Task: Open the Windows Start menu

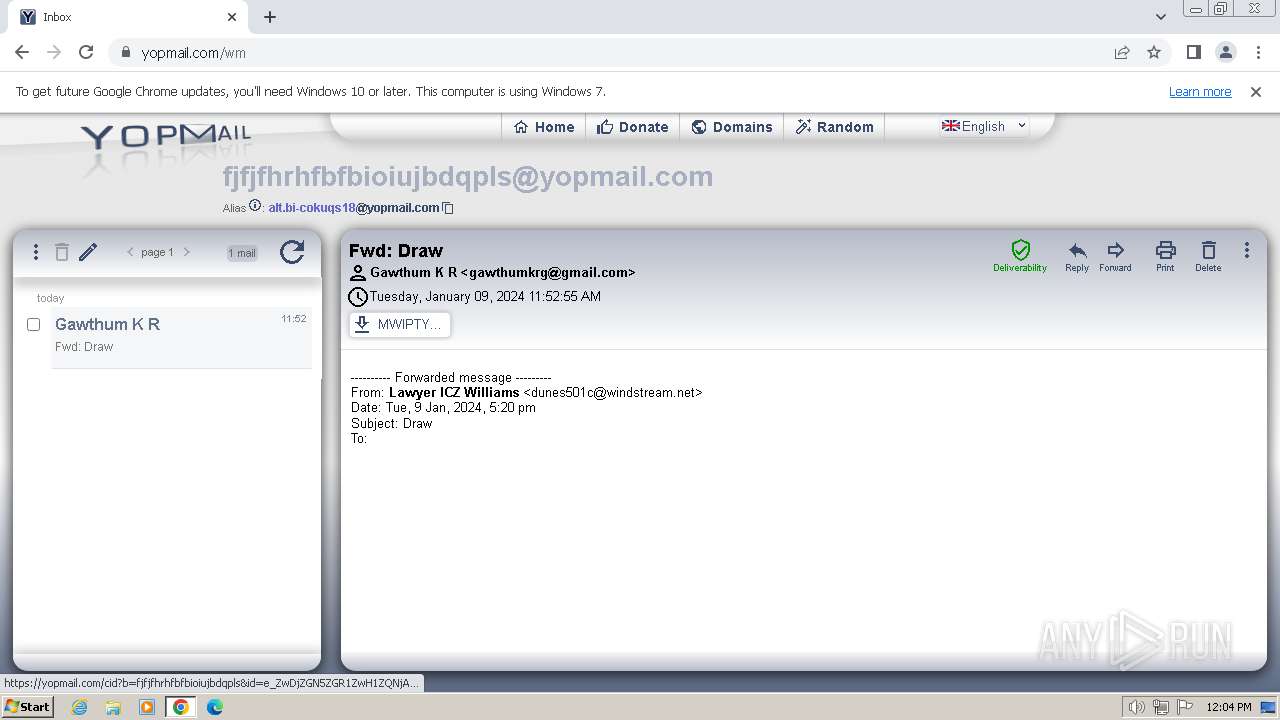Action: 28,706
